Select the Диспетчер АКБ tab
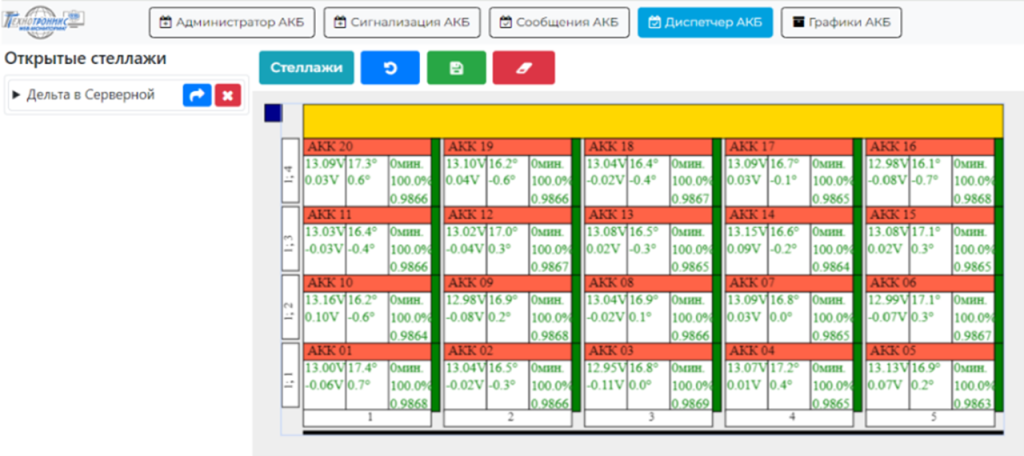This screenshot has height=456, width=1024. click(704, 21)
